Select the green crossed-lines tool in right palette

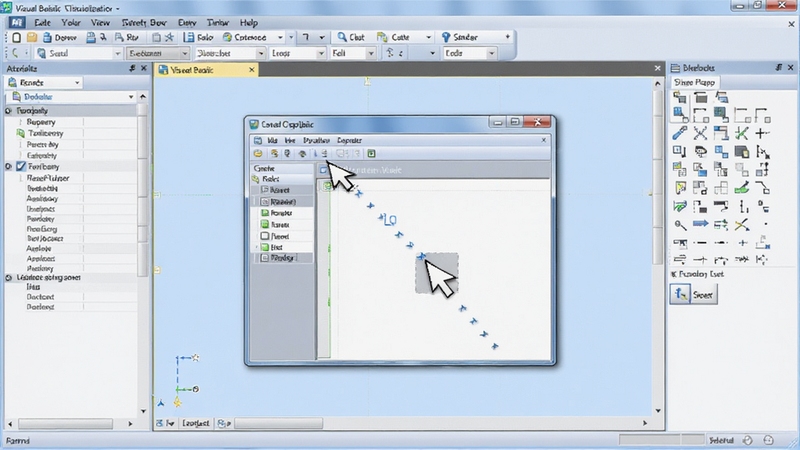click(x=742, y=133)
